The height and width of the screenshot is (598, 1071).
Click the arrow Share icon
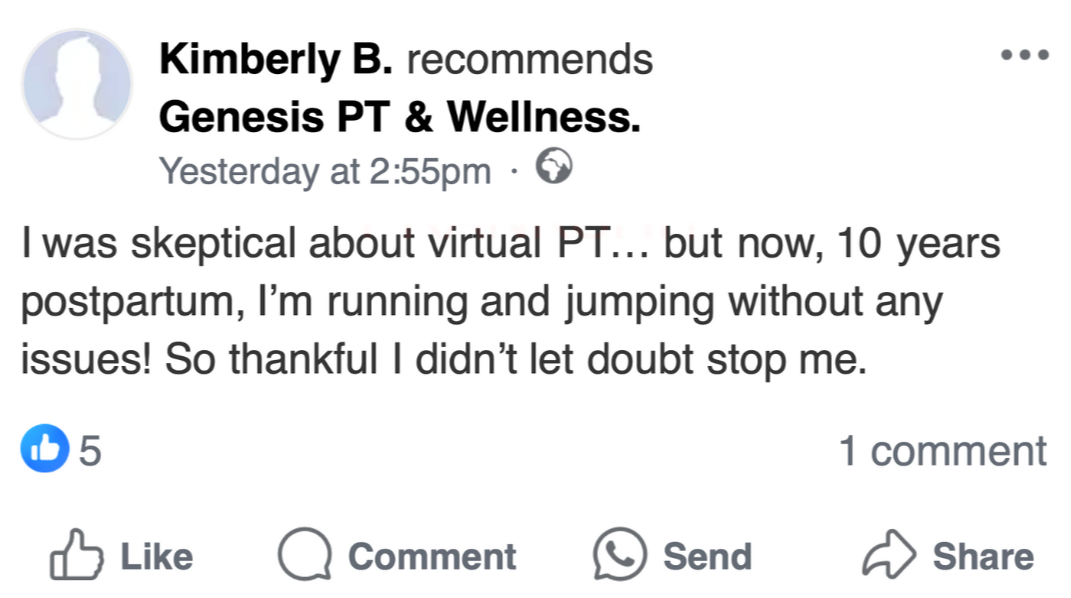[x=888, y=555]
